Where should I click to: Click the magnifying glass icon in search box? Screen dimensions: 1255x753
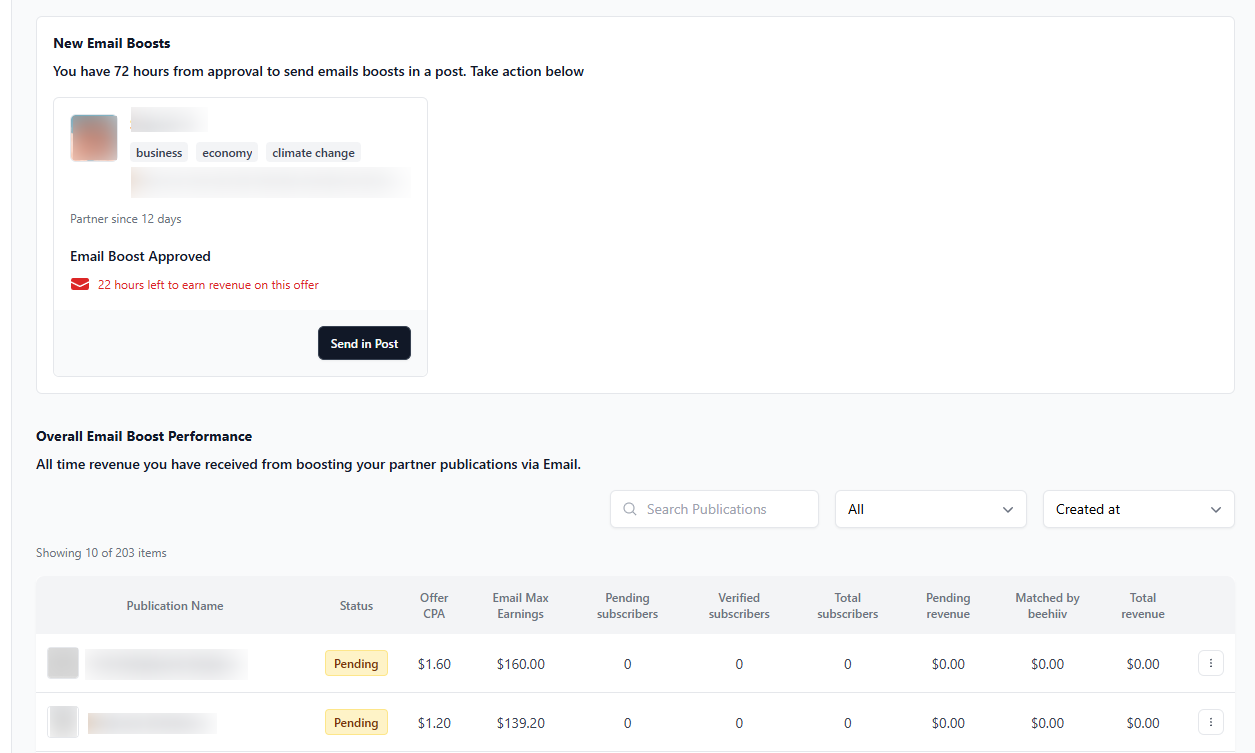click(630, 509)
